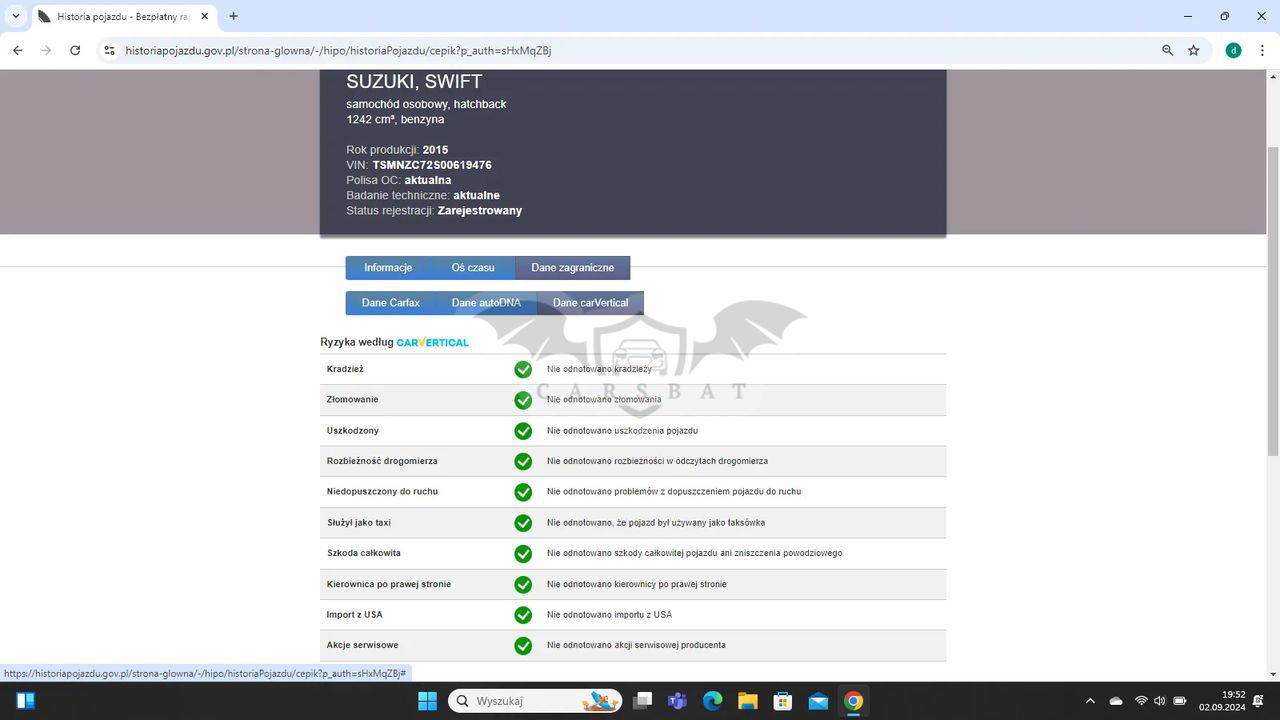Click the green checkmark next to Kradzież

click(523, 369)
